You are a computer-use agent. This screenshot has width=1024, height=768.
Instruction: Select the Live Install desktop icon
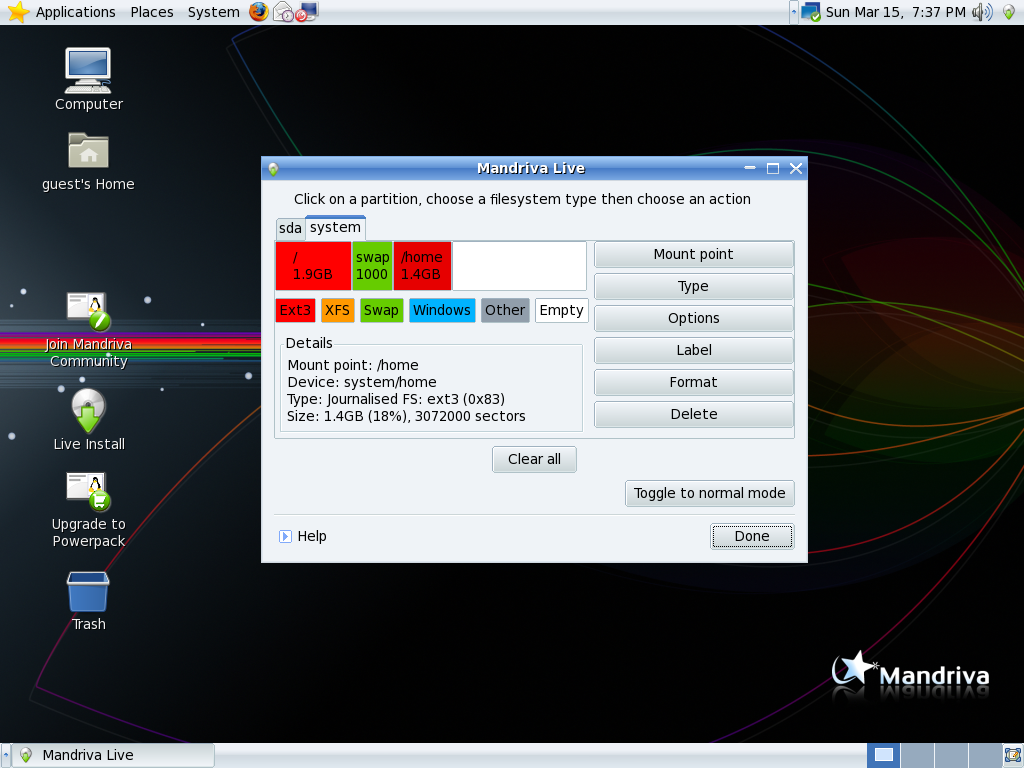pyautogui.click(x=88, y=420)
